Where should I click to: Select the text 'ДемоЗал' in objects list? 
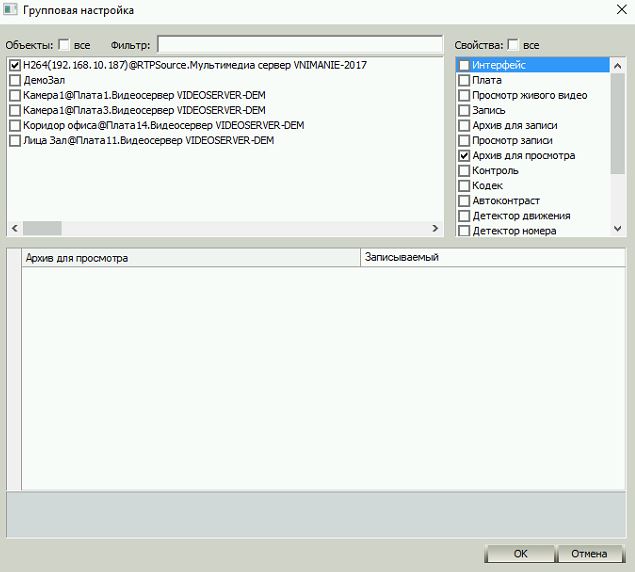tap(44, 80)
